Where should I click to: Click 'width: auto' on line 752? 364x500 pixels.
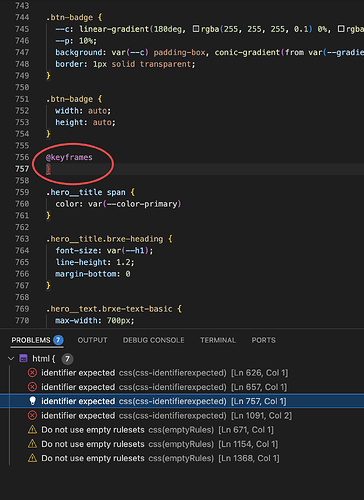pyautogui.click(x=83, y=111)
